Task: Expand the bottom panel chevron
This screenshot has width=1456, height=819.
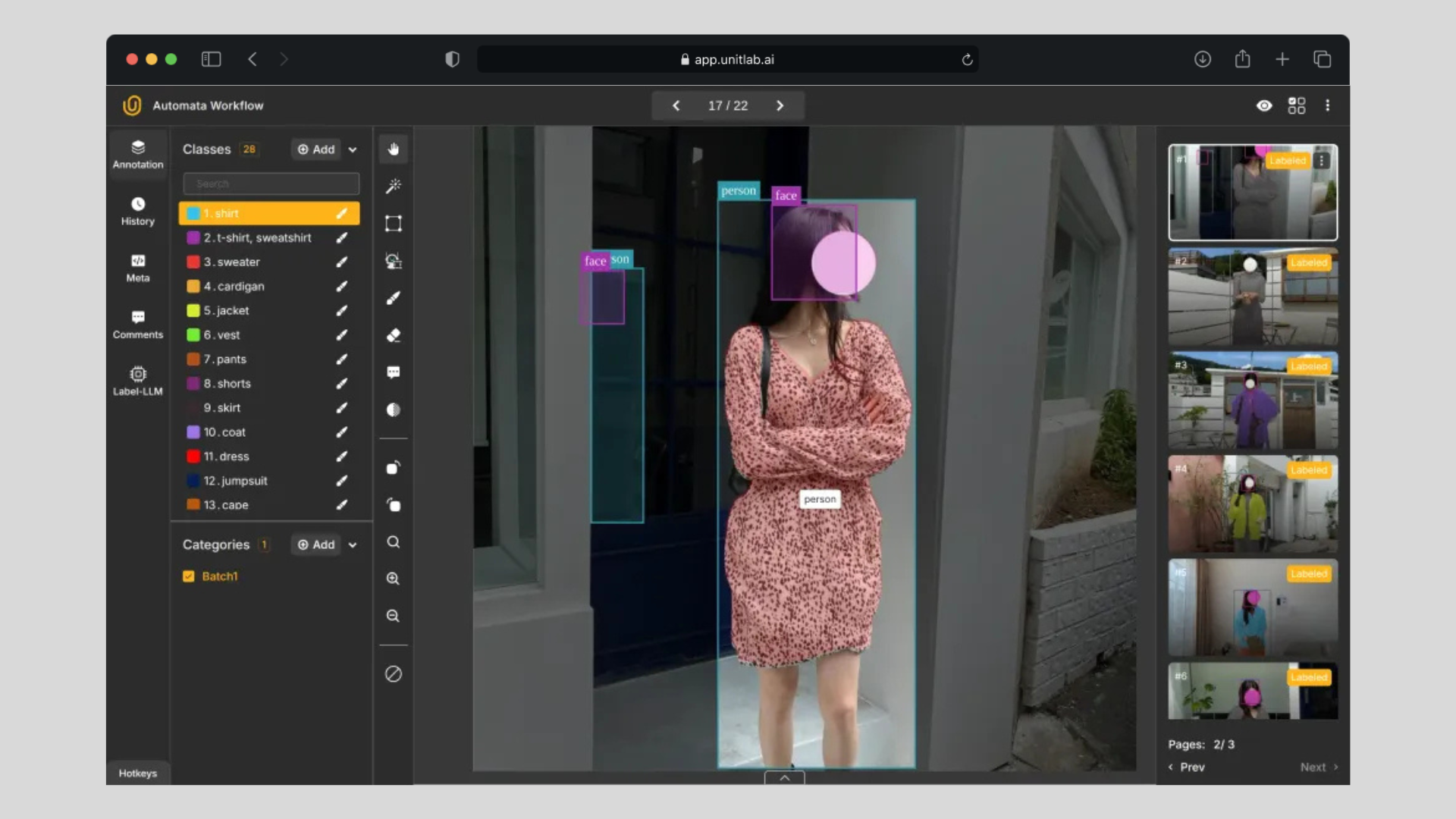Action: click(784, 777)
